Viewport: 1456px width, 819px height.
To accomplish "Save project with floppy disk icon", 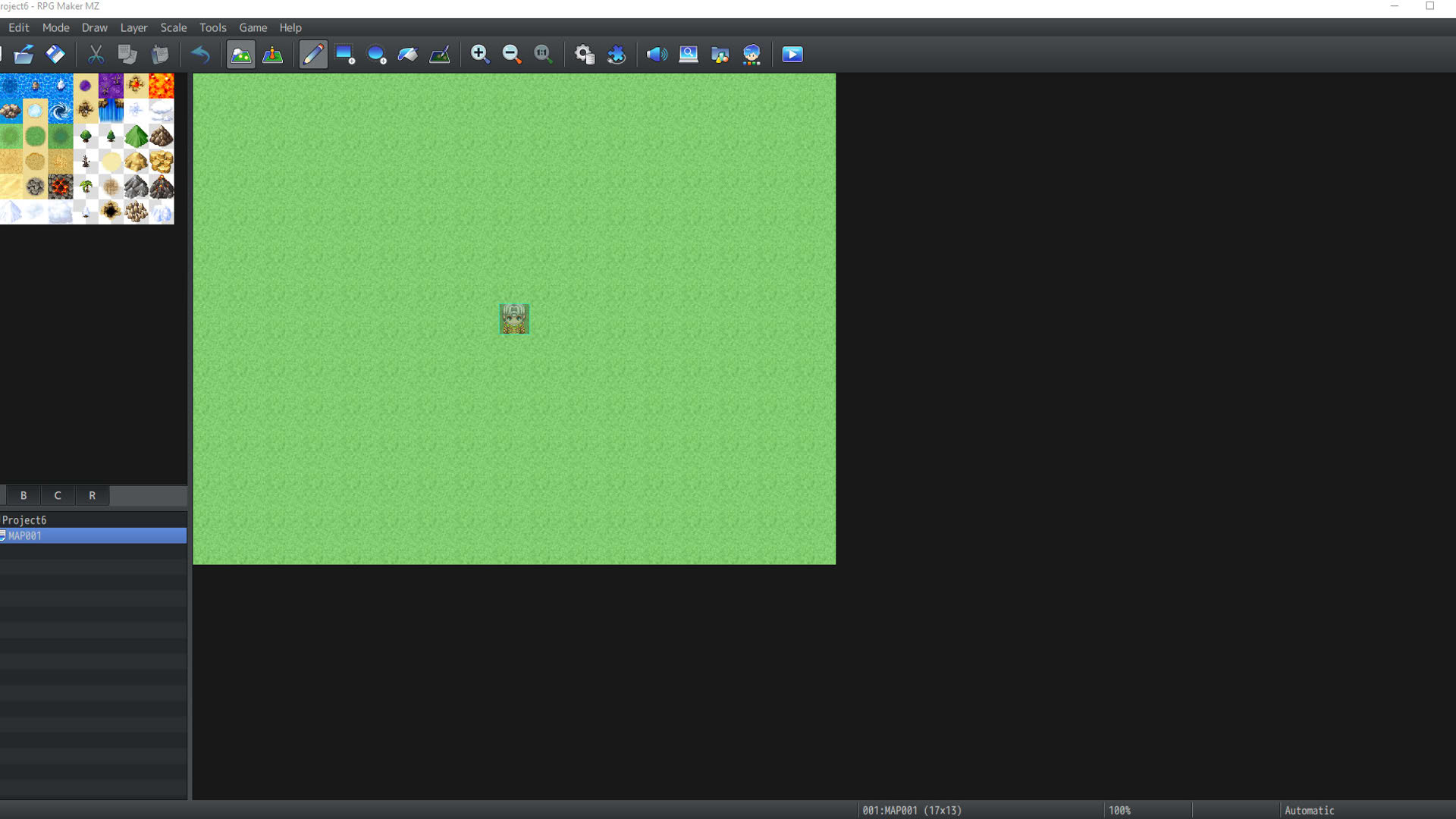I will [x=55, y=55].
